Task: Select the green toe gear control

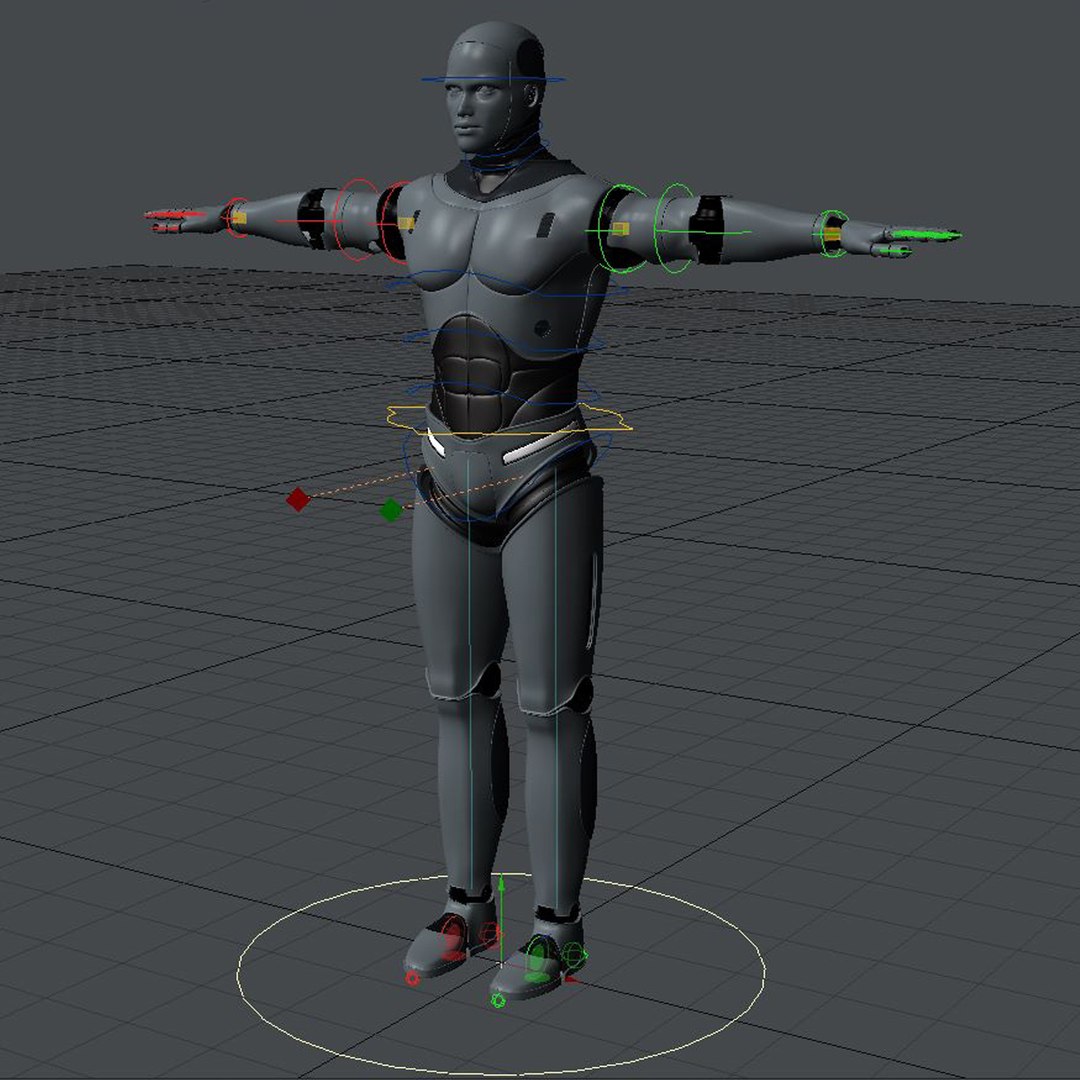Action: 498,999
